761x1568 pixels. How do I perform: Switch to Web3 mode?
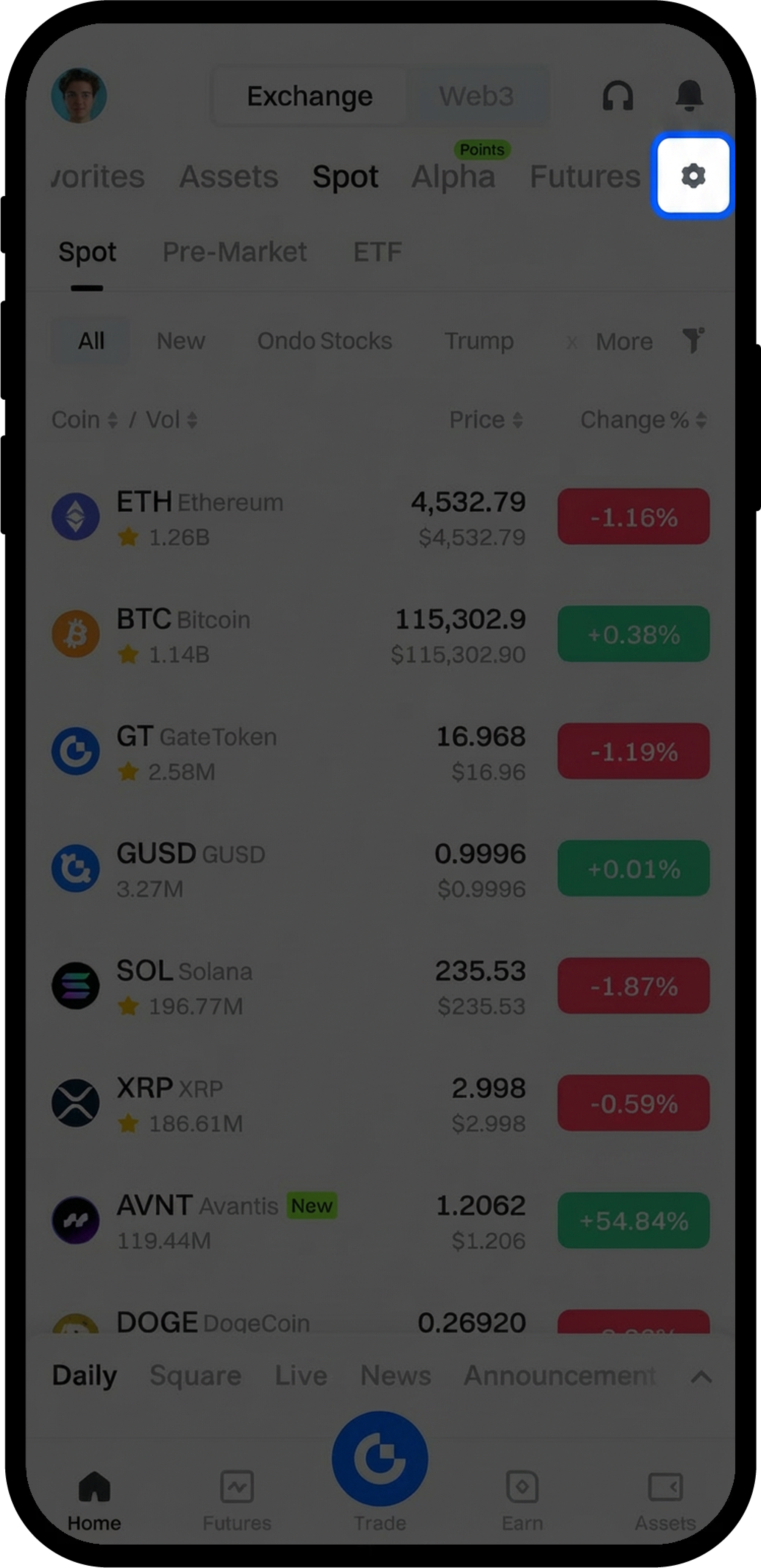click(x=477, y=96)
